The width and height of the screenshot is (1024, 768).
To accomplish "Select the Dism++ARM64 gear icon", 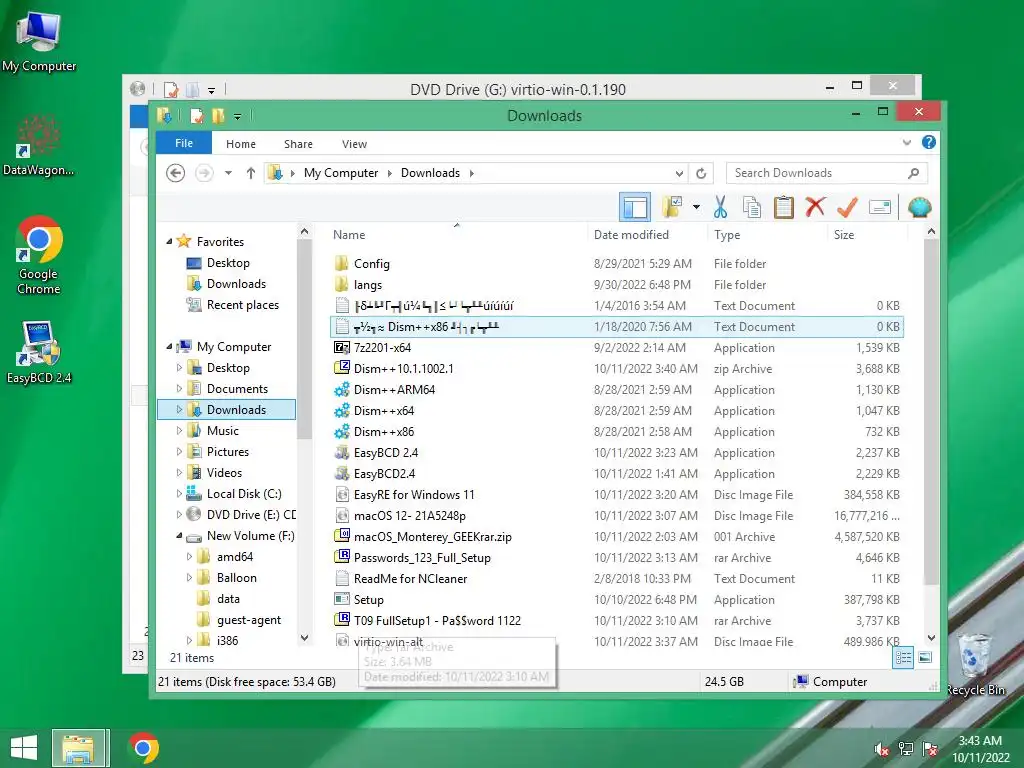I will 342,389.
